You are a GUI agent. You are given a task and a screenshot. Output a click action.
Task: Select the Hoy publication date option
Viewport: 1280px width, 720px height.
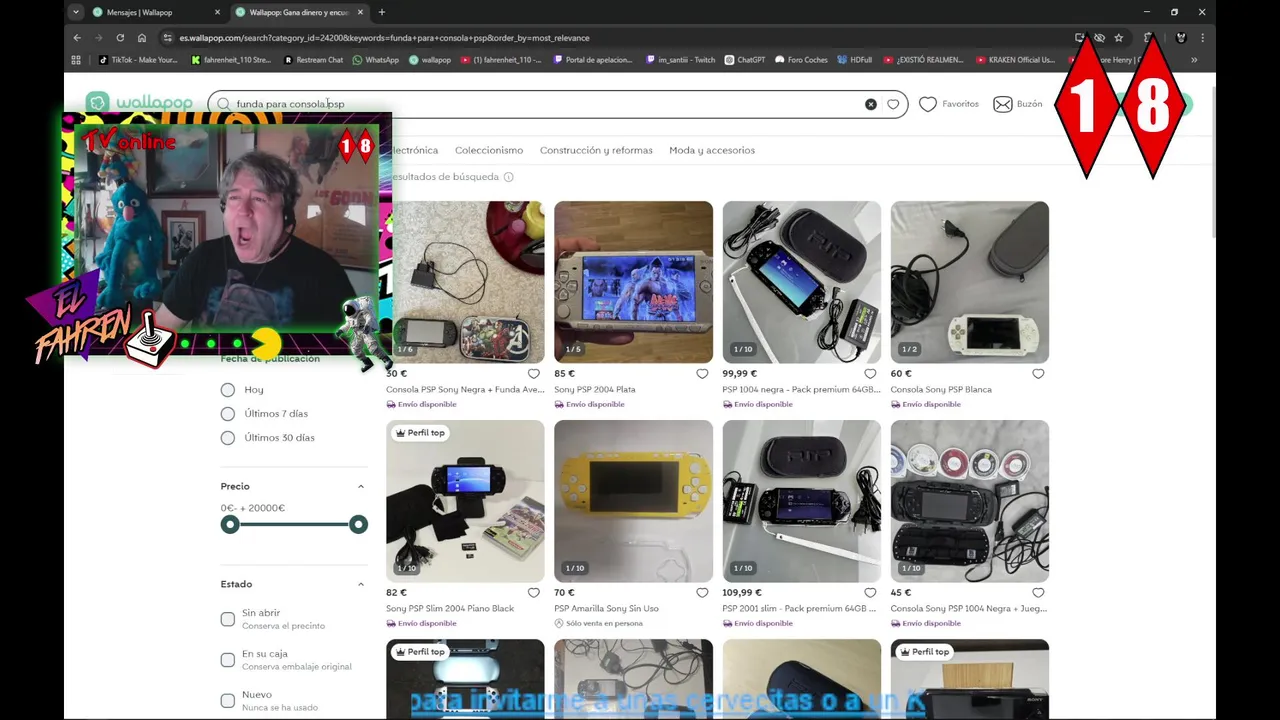(228, 390)
